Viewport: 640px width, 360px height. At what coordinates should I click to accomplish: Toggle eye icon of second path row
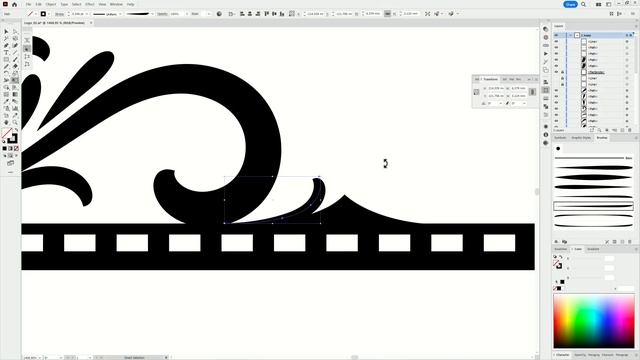click(x=556, y=54)
